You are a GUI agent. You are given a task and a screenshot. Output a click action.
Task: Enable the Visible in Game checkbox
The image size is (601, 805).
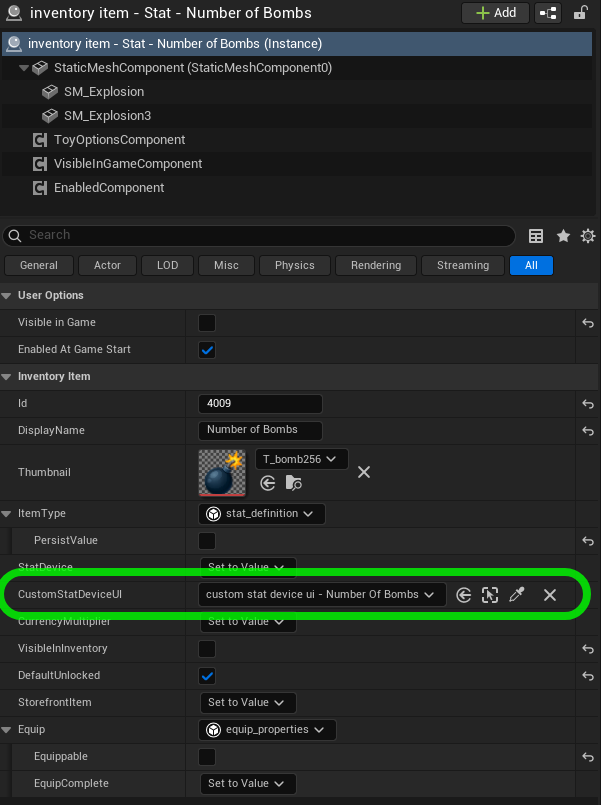207,323
